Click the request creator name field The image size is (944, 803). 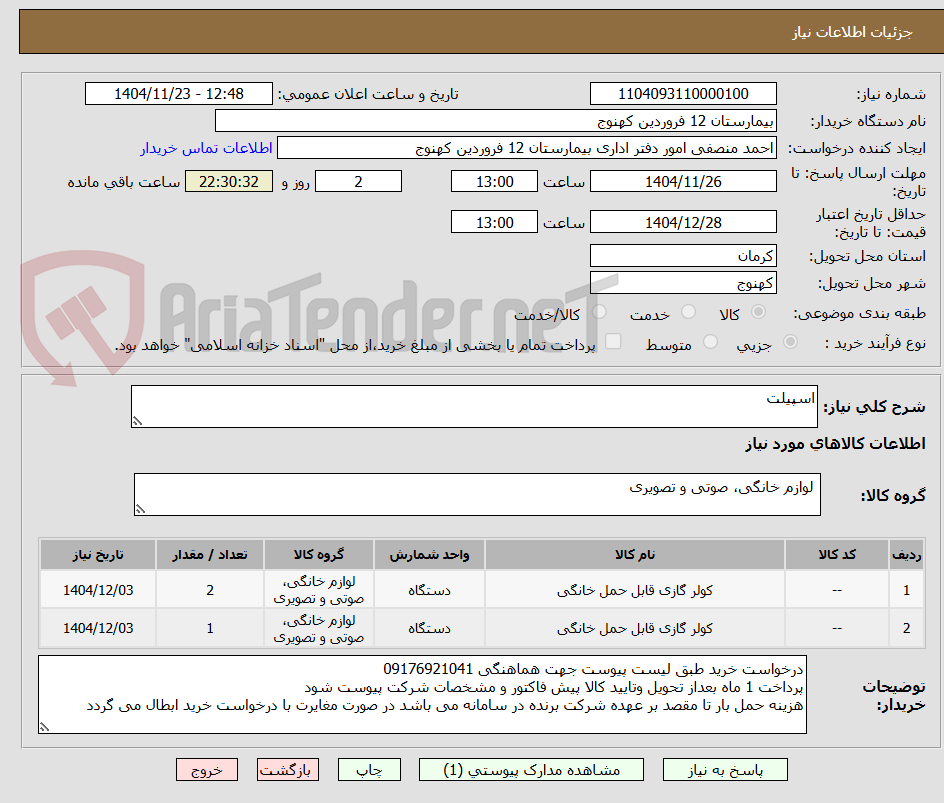(527, 148)
